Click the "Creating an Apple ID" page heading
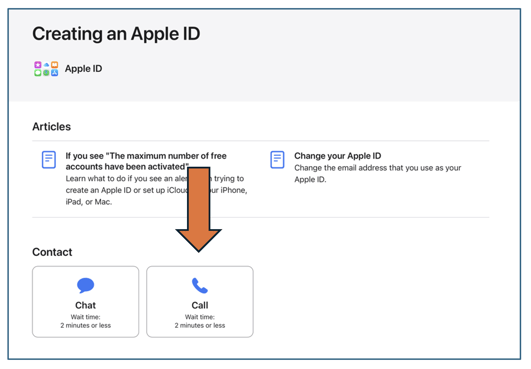 click(x=116, y=34)
